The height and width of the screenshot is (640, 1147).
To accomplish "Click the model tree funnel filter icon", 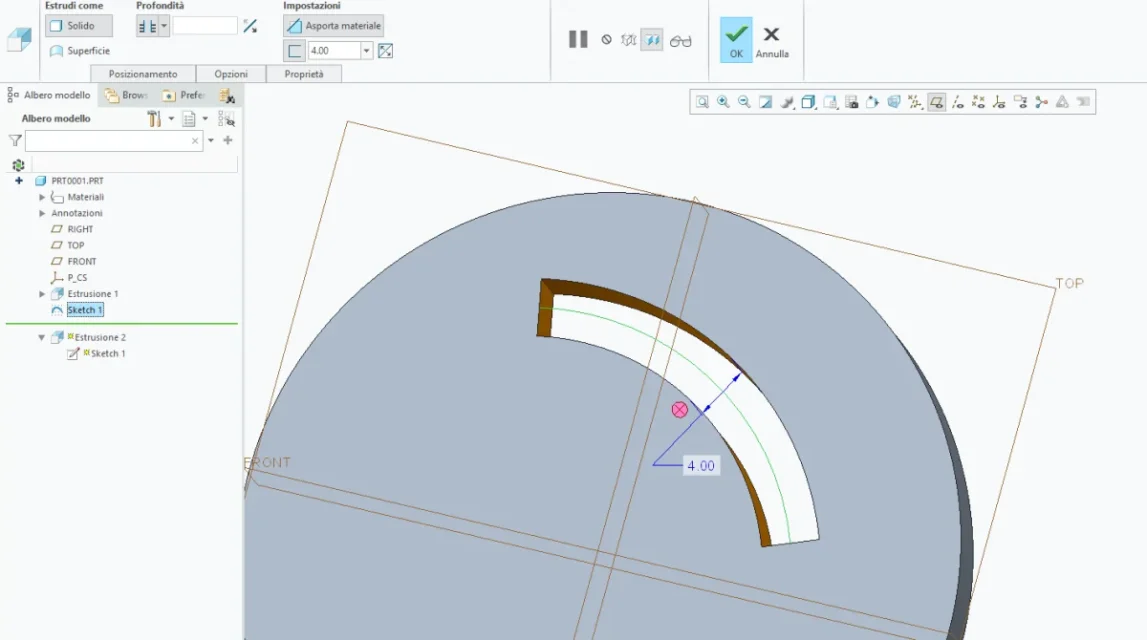I will [x=15, y=140].
